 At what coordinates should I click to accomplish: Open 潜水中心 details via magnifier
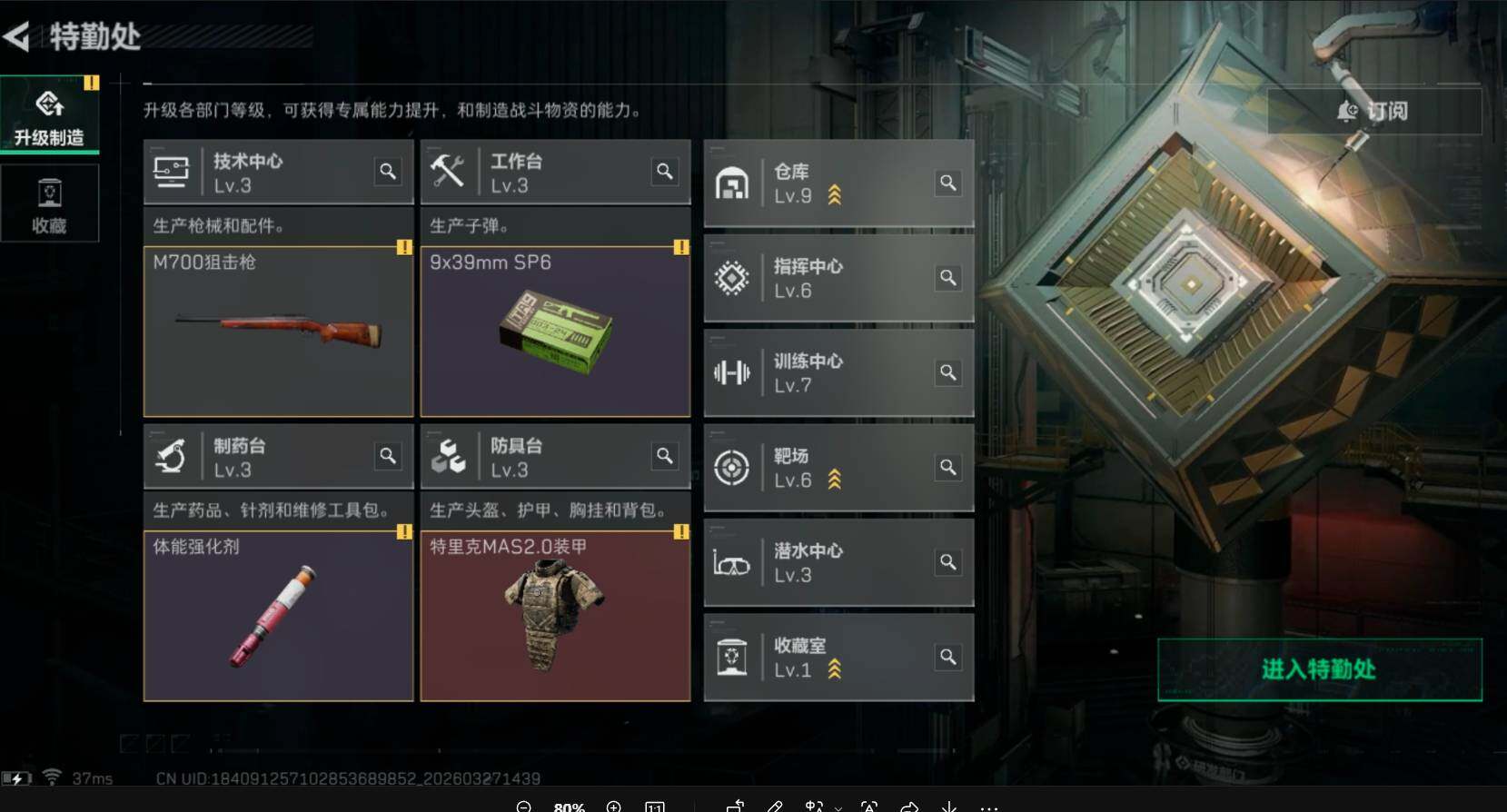click(x=947, y=562)
